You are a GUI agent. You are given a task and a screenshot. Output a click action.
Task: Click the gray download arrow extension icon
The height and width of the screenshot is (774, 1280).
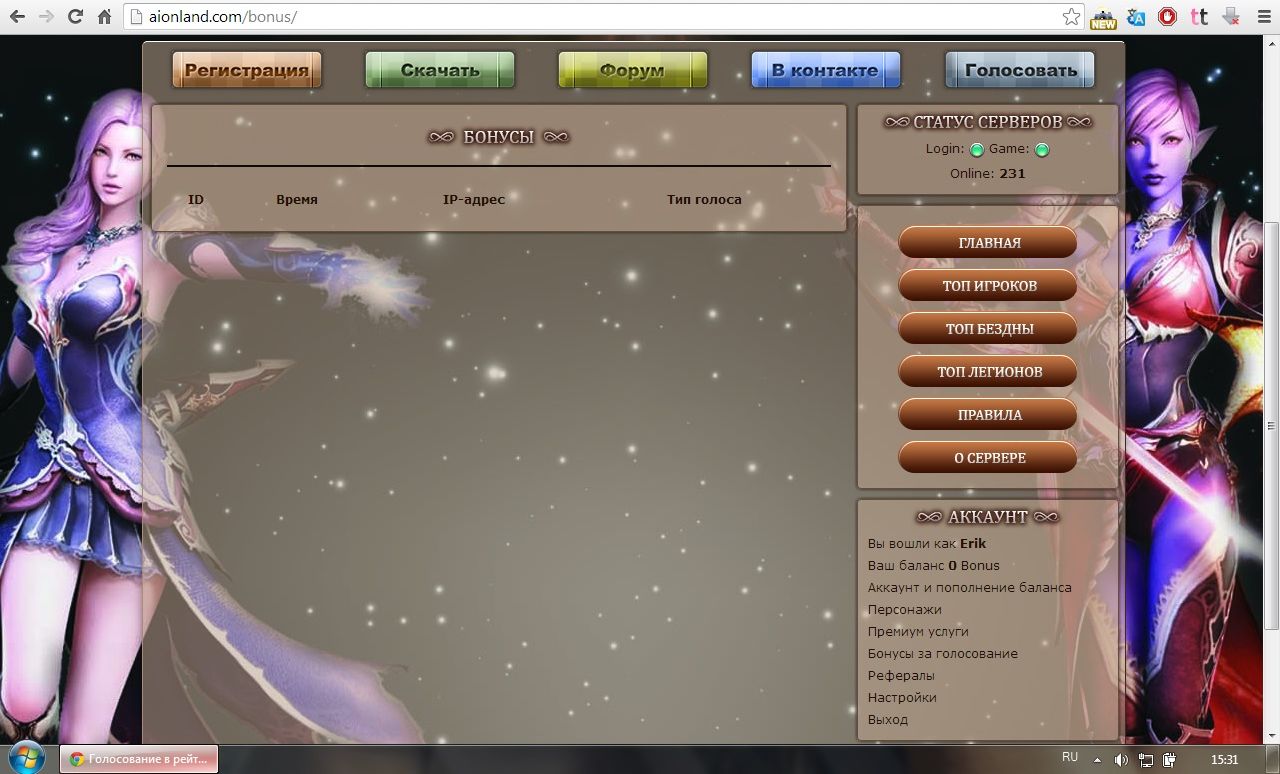coord(1231,17)
